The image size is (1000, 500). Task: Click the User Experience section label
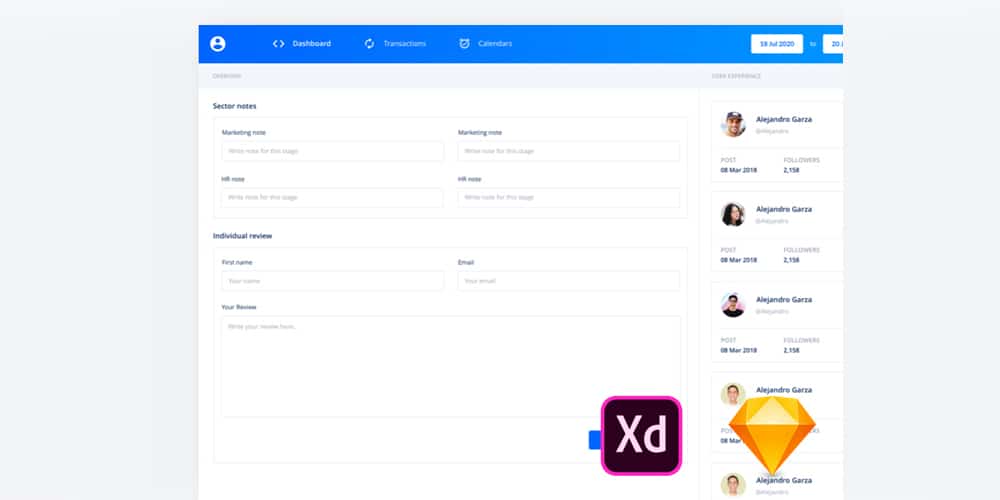tap(737, 77)
